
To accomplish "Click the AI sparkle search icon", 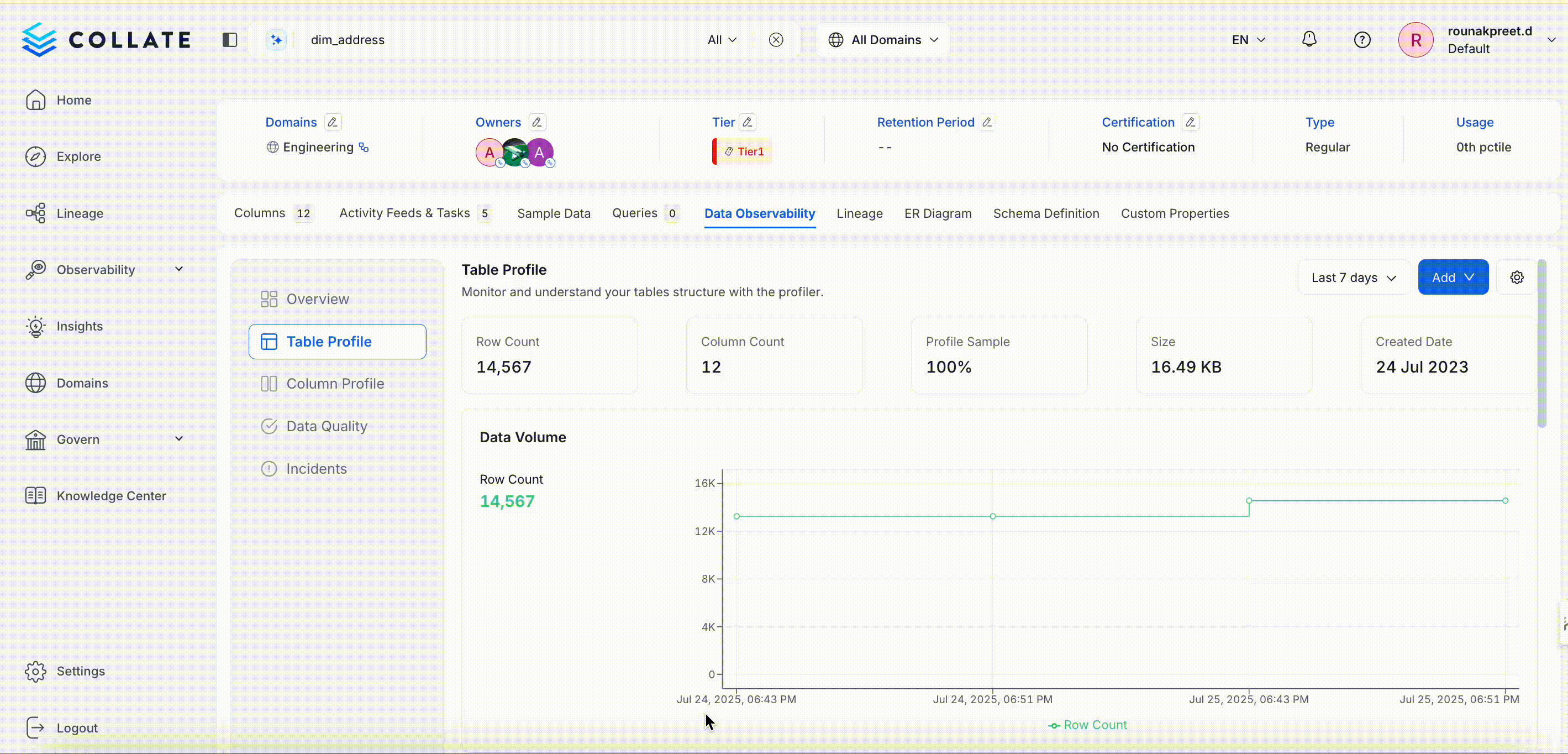I will [x=276, y=40].
